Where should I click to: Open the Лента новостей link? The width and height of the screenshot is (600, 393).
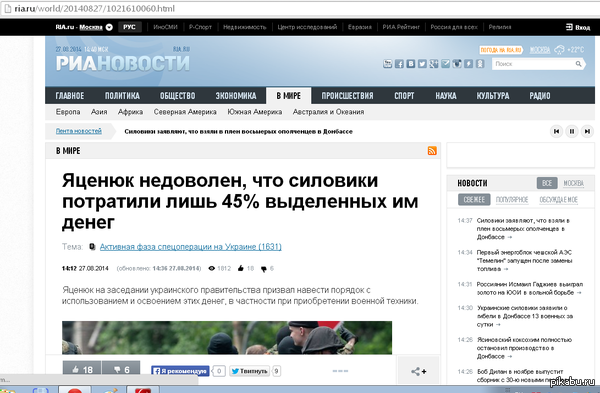(x=79, y=131)
